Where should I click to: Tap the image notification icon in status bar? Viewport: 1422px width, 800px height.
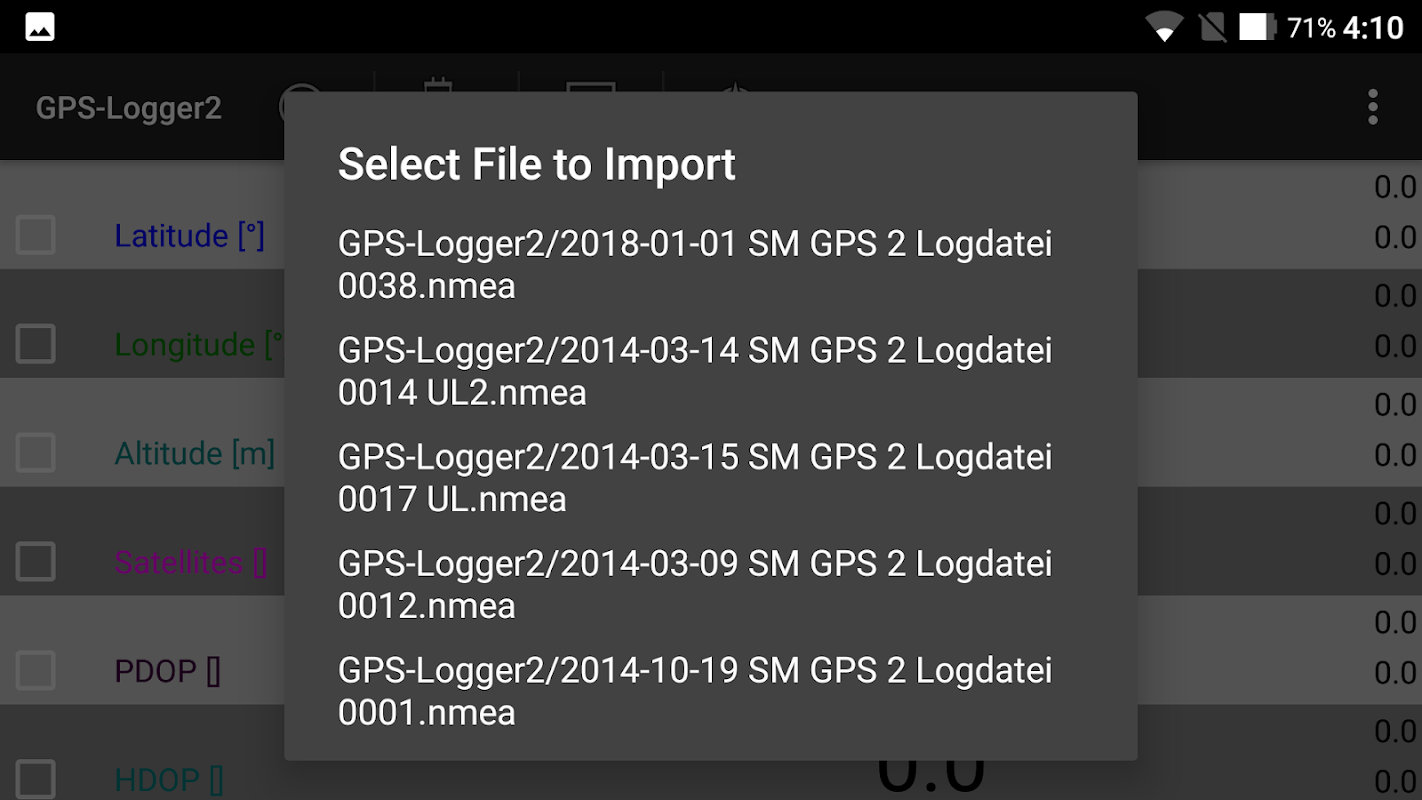pyautogui.click(x=40, y=27)
